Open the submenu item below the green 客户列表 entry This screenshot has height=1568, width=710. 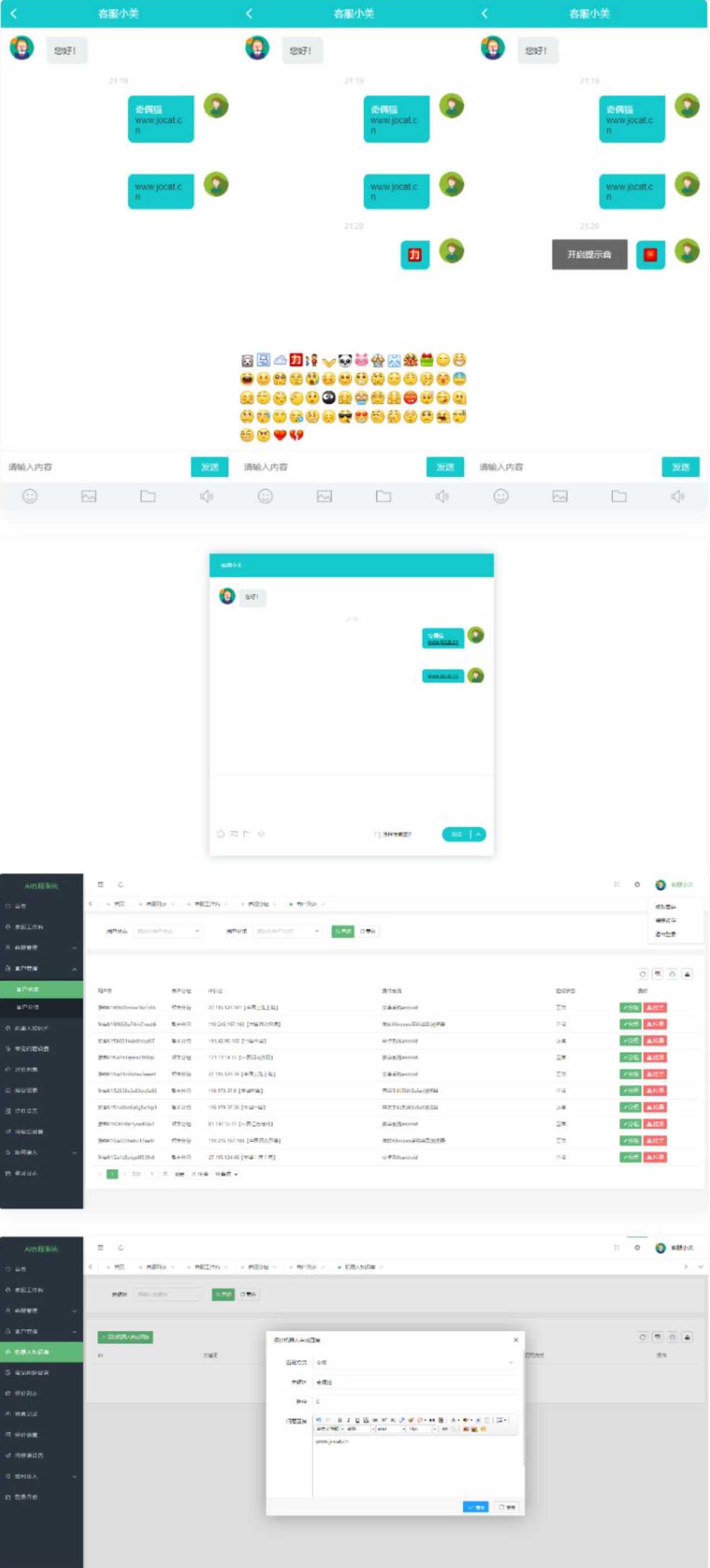pyautogui.click(x=28, y=1007)
